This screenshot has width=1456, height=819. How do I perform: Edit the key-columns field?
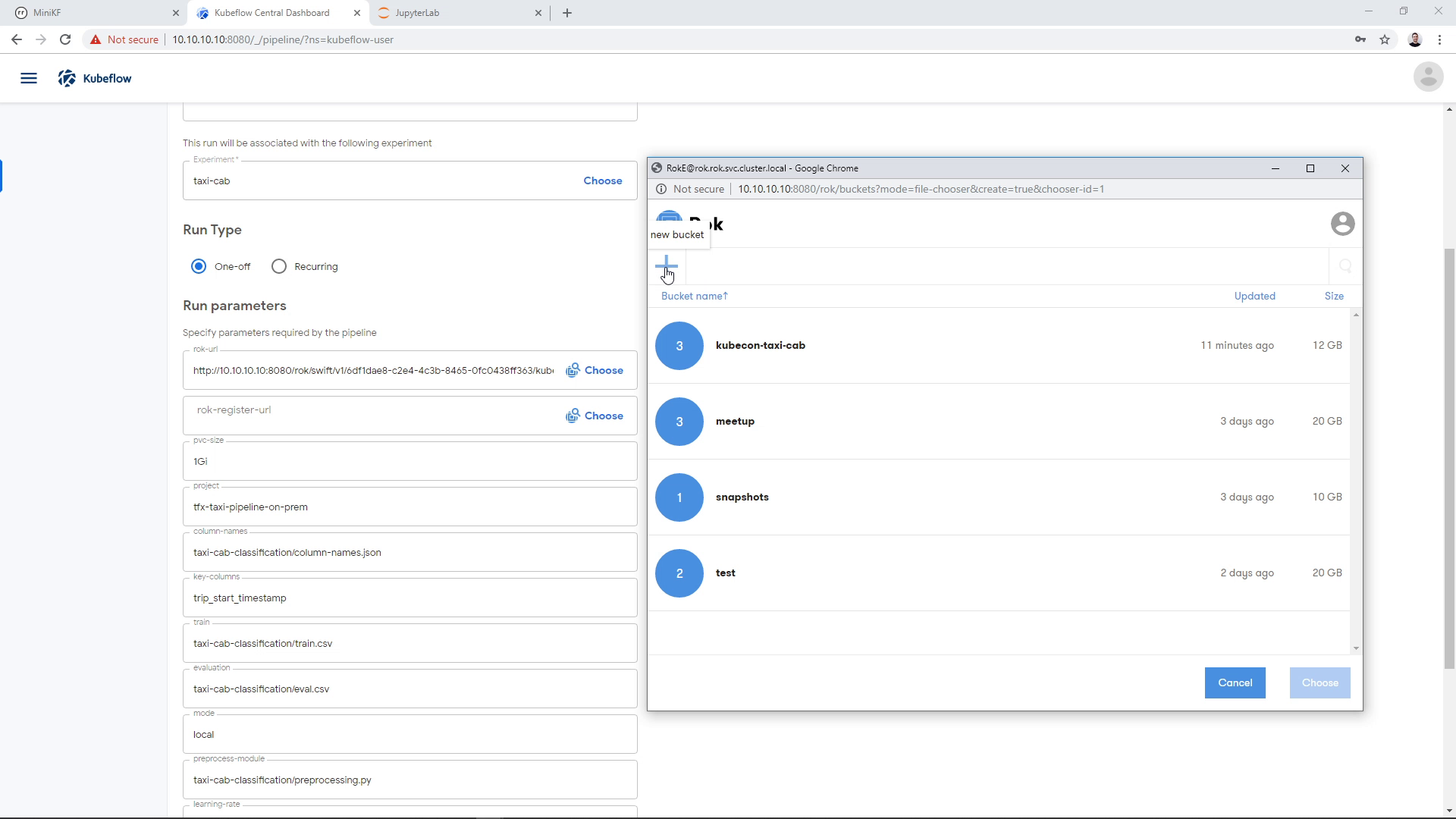click(409, 598)
